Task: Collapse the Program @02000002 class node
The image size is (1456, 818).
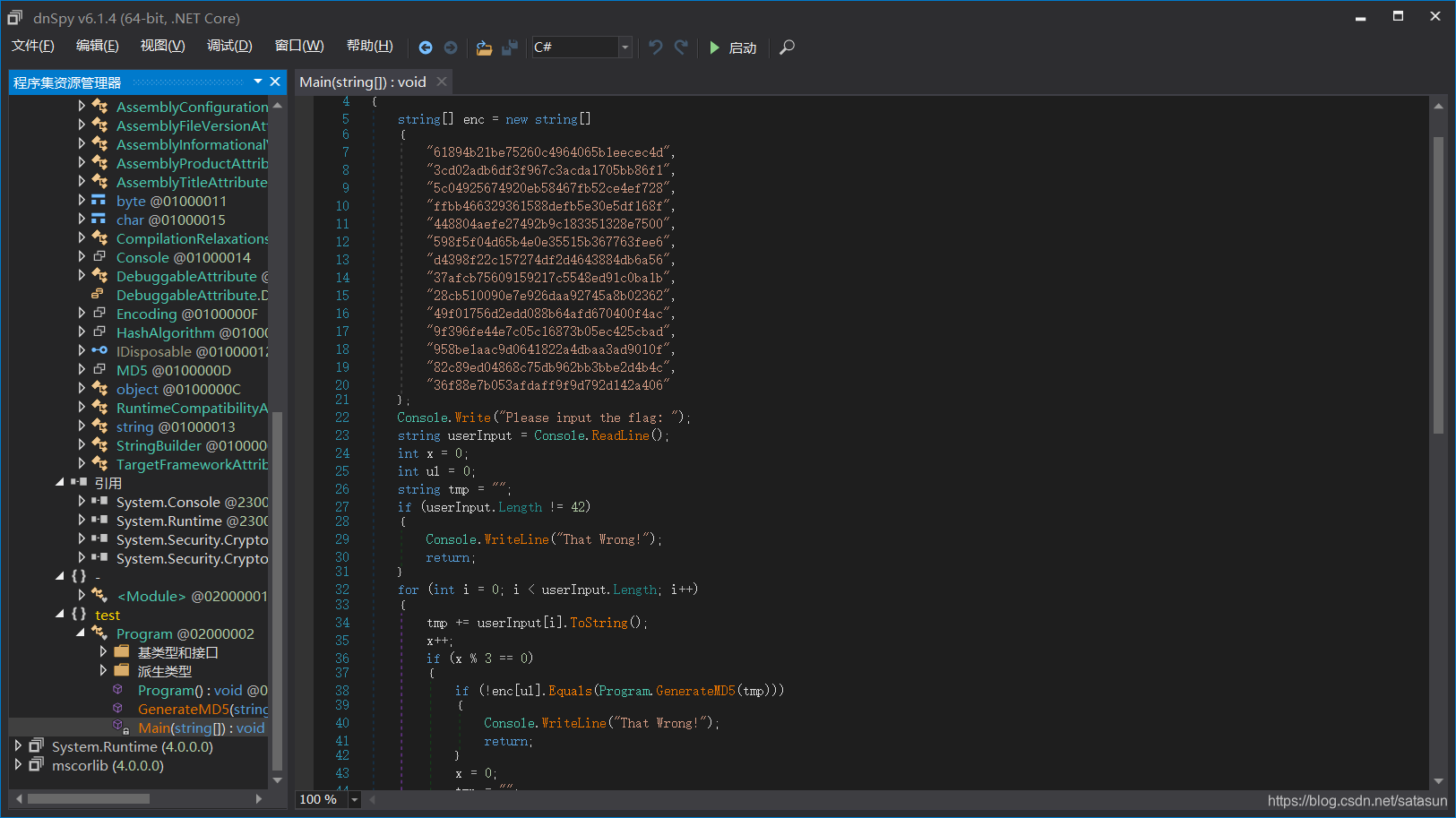Action: [81, 633]
